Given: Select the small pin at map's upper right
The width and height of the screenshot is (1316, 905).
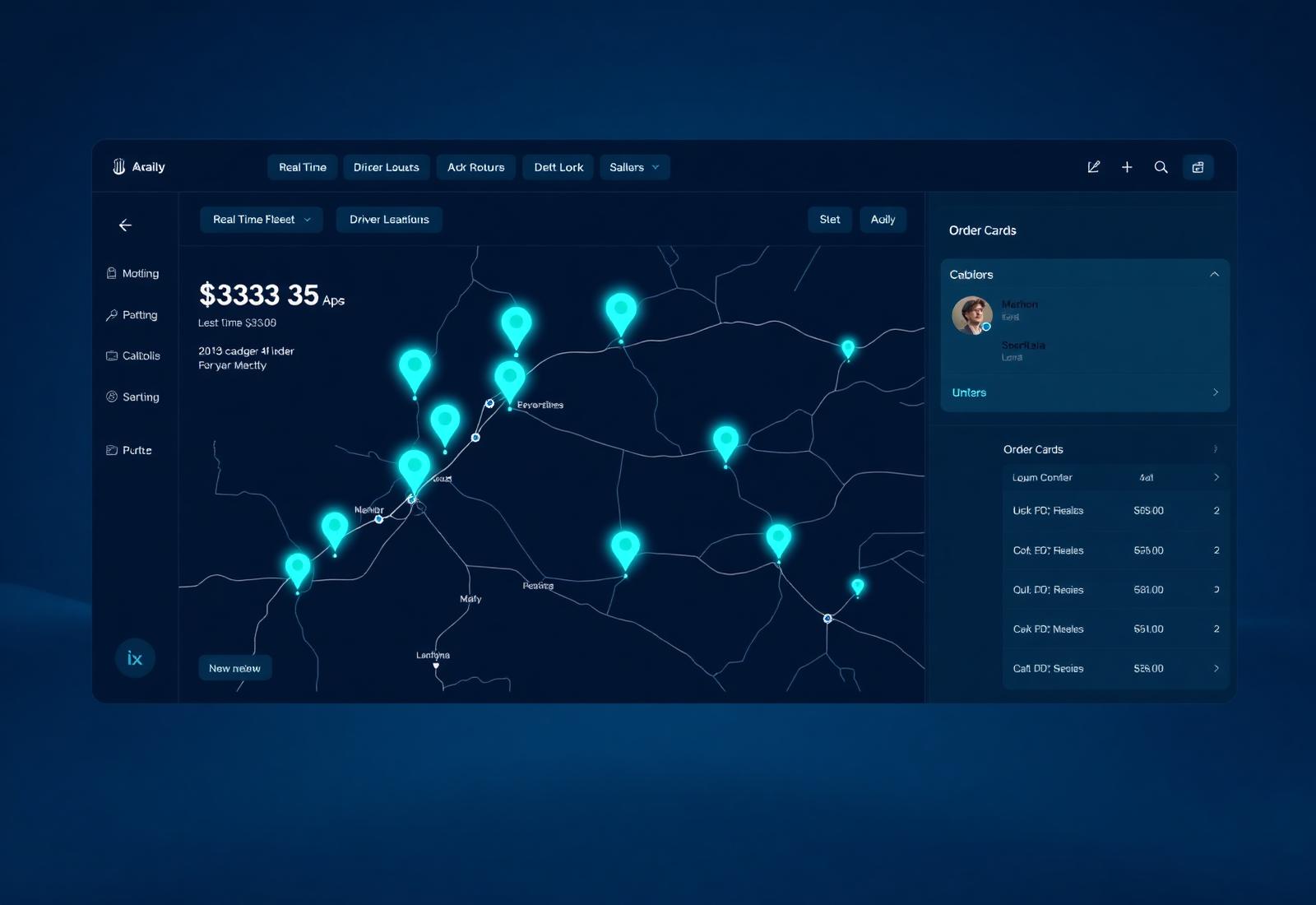Looking at the screenshot, I should [848, 349].
